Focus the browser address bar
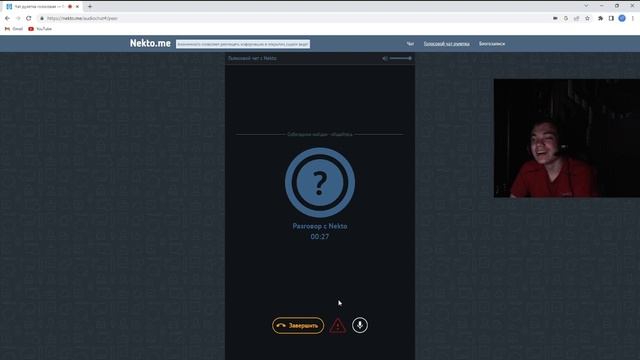The image size is (640, 360). point(294,18)
